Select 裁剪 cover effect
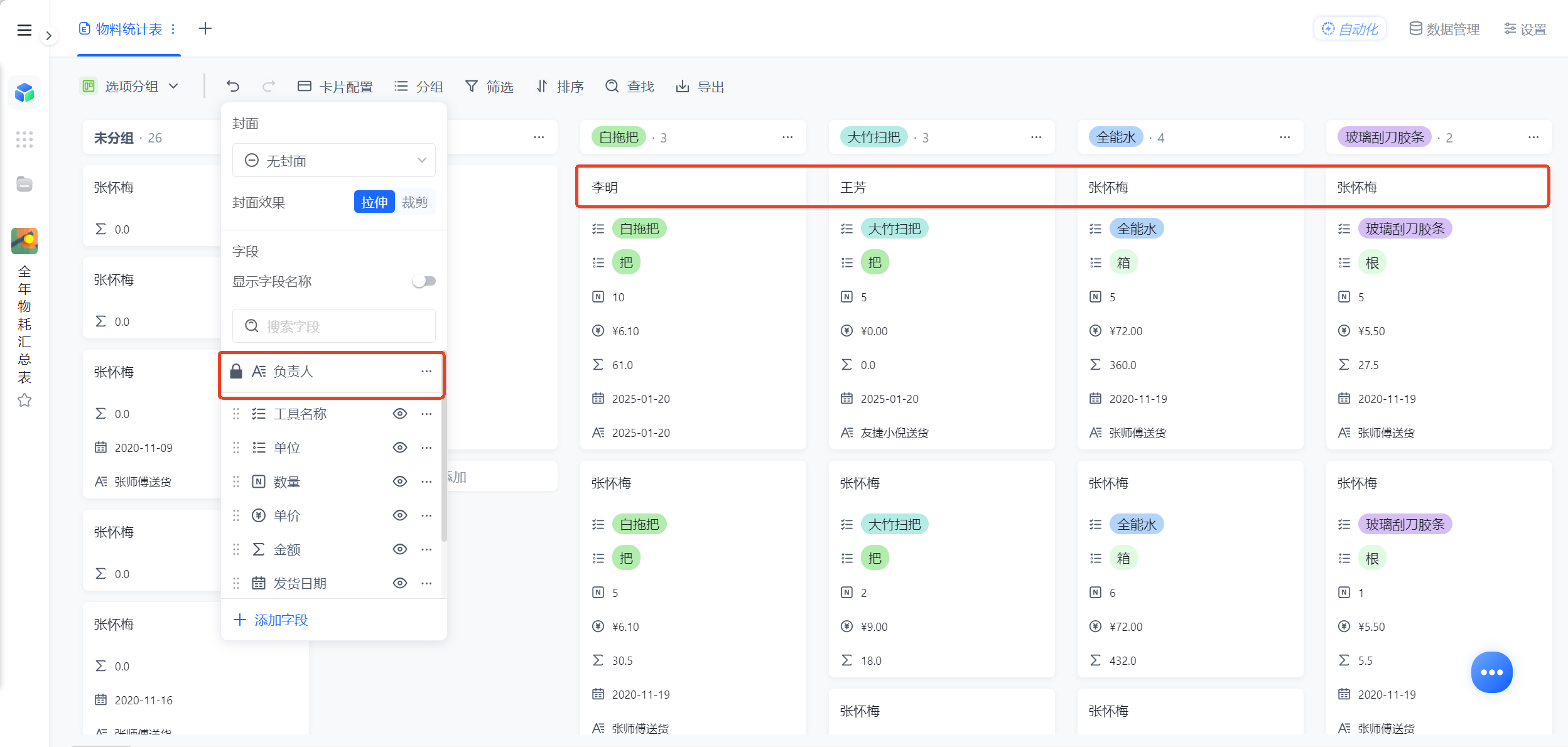This screenshot has height=747, width=1568. (x=415, y=202)
